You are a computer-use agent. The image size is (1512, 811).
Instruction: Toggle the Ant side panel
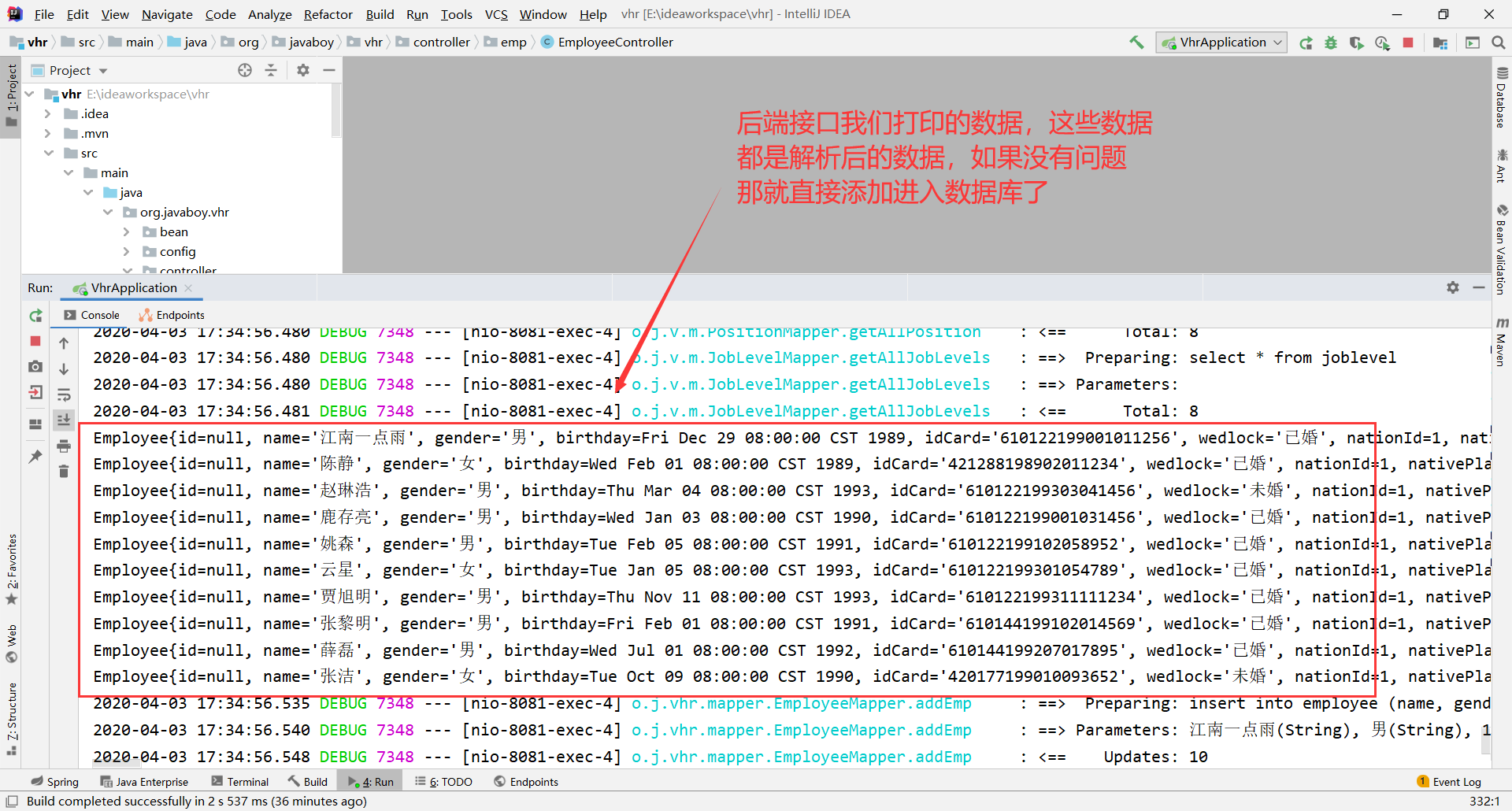pyautogui.click(x=1502, y=165)
